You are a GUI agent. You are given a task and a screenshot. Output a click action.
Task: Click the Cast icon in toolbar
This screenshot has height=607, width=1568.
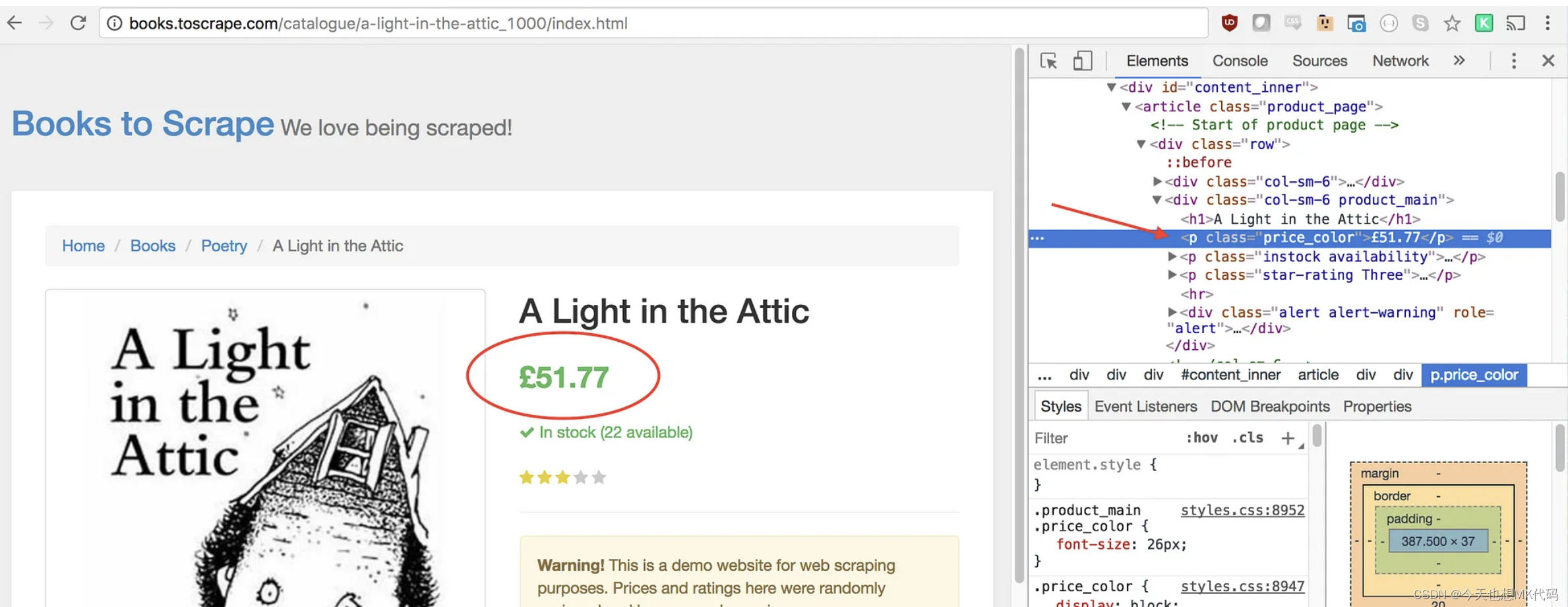[x=1516, y=23]
